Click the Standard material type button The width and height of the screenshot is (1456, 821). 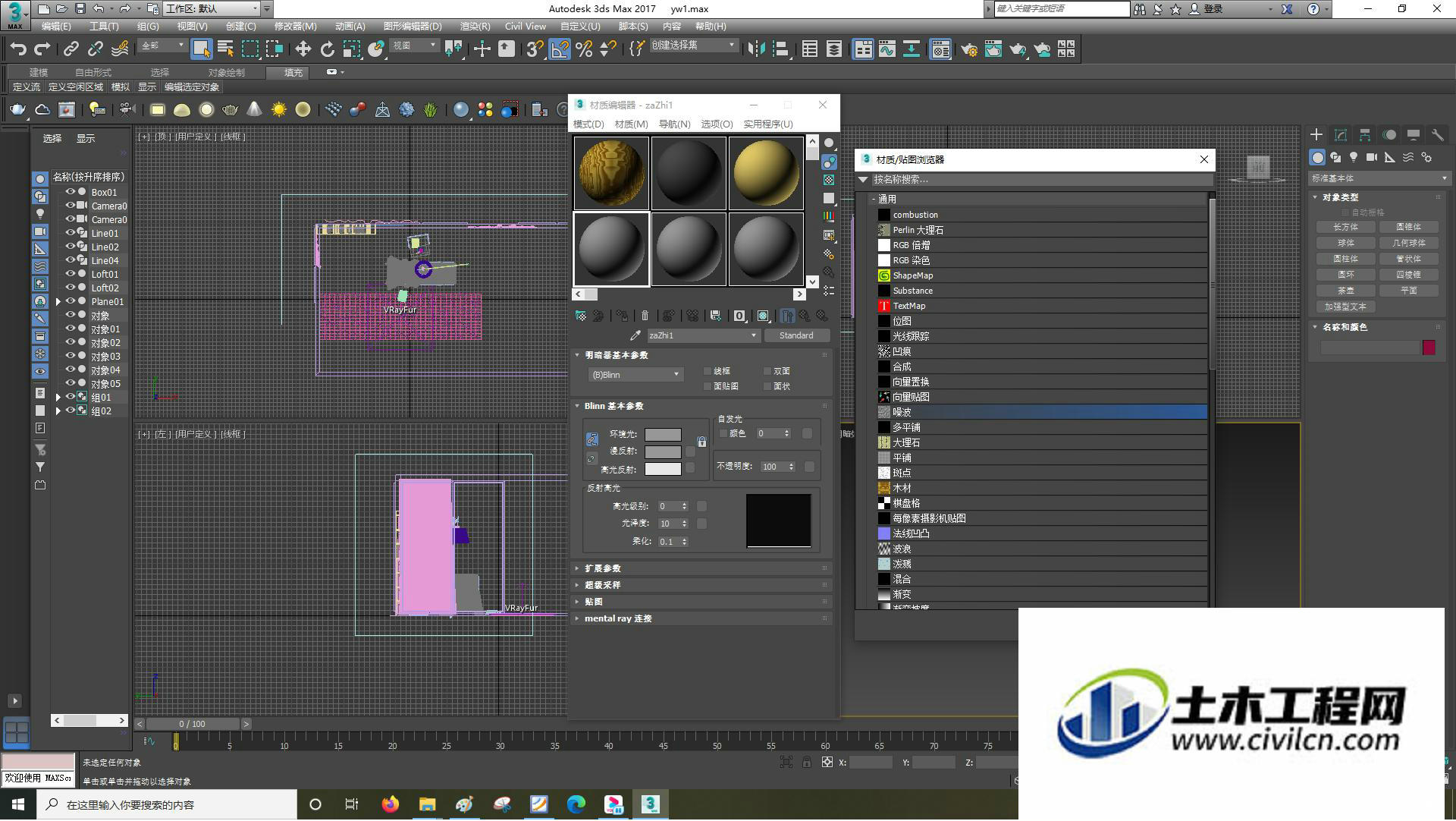[796, 335]
